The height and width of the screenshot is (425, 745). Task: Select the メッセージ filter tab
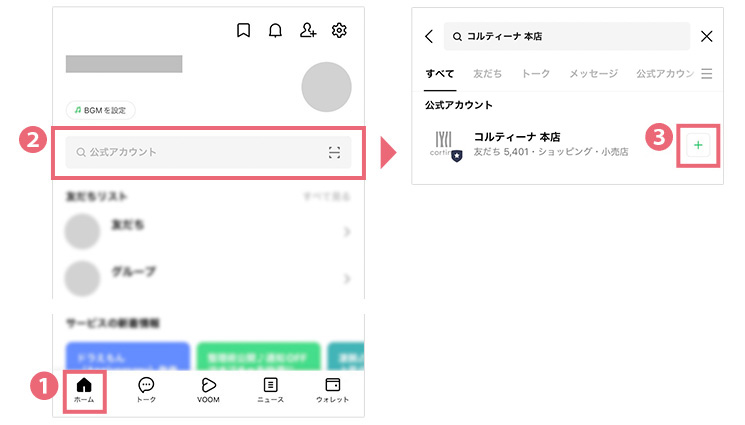coord(593,74)
